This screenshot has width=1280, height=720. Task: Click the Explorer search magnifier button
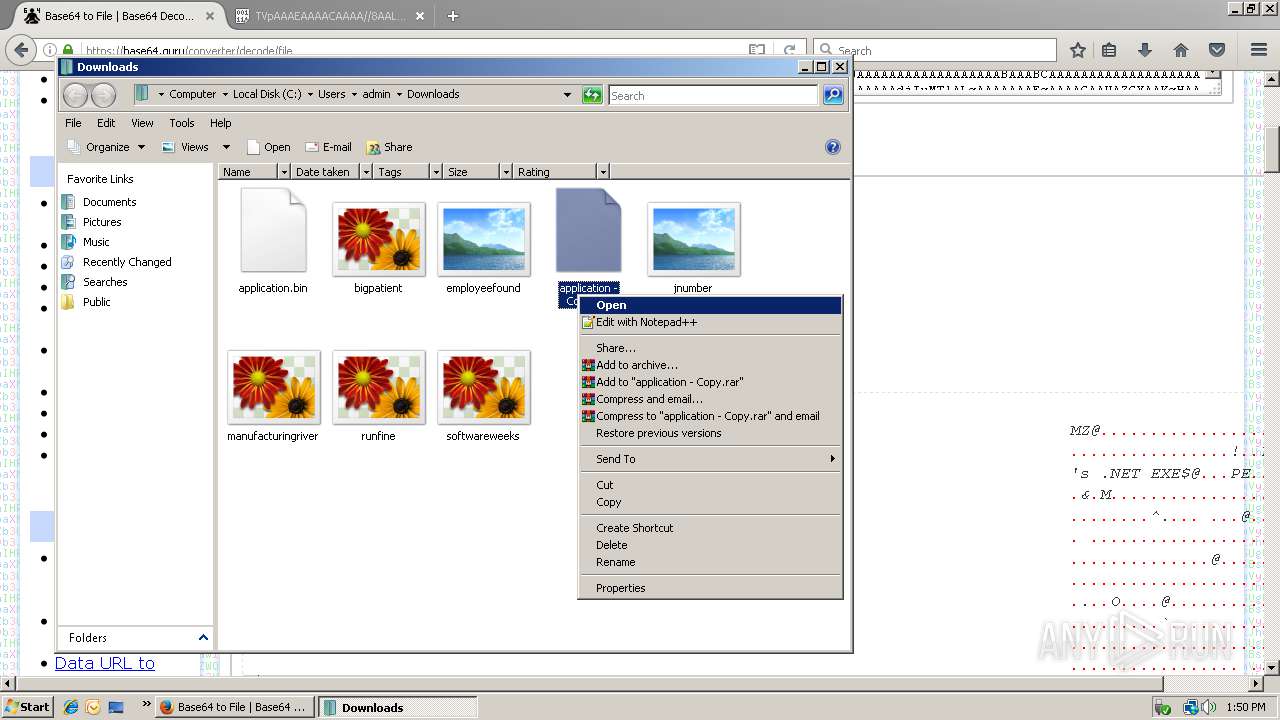click(x=832, y=95)
